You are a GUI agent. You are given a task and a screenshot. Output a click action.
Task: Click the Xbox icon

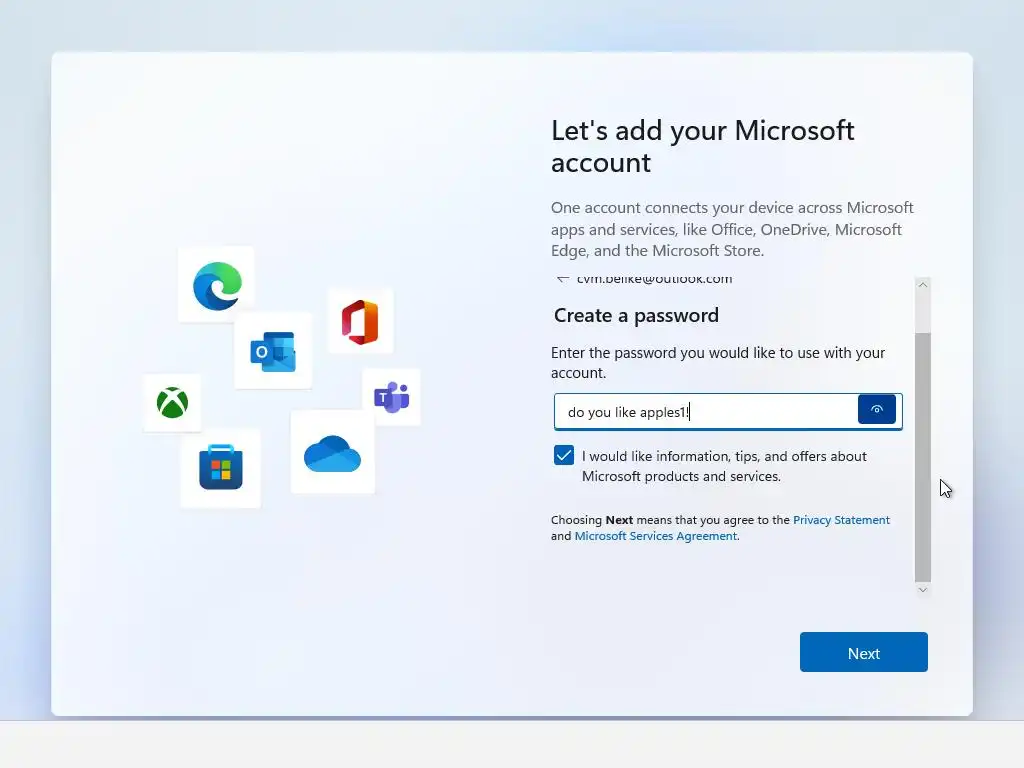click(172, 402)
